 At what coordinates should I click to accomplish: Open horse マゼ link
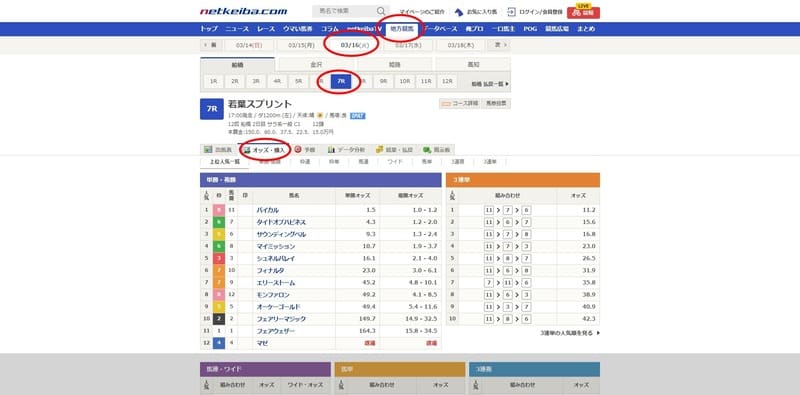pos(262,343)
